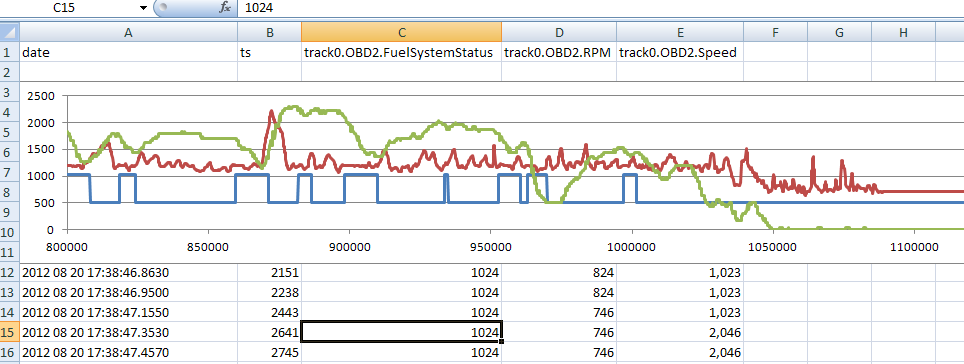Click Speed cell 2,046 in row 16
Image resolution: width=964 pixels, height=364 pixels.
coord(680,352)
